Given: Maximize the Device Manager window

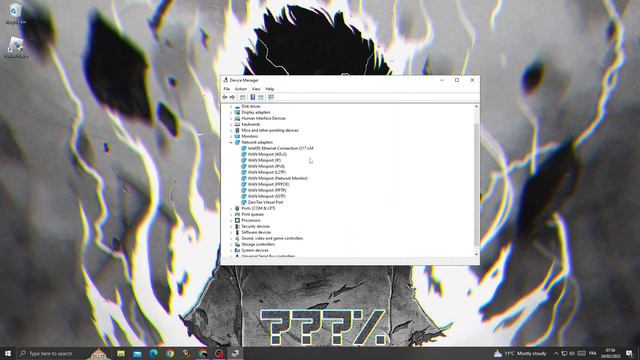Looking at the screenshot, I should [x=457, y=80].
